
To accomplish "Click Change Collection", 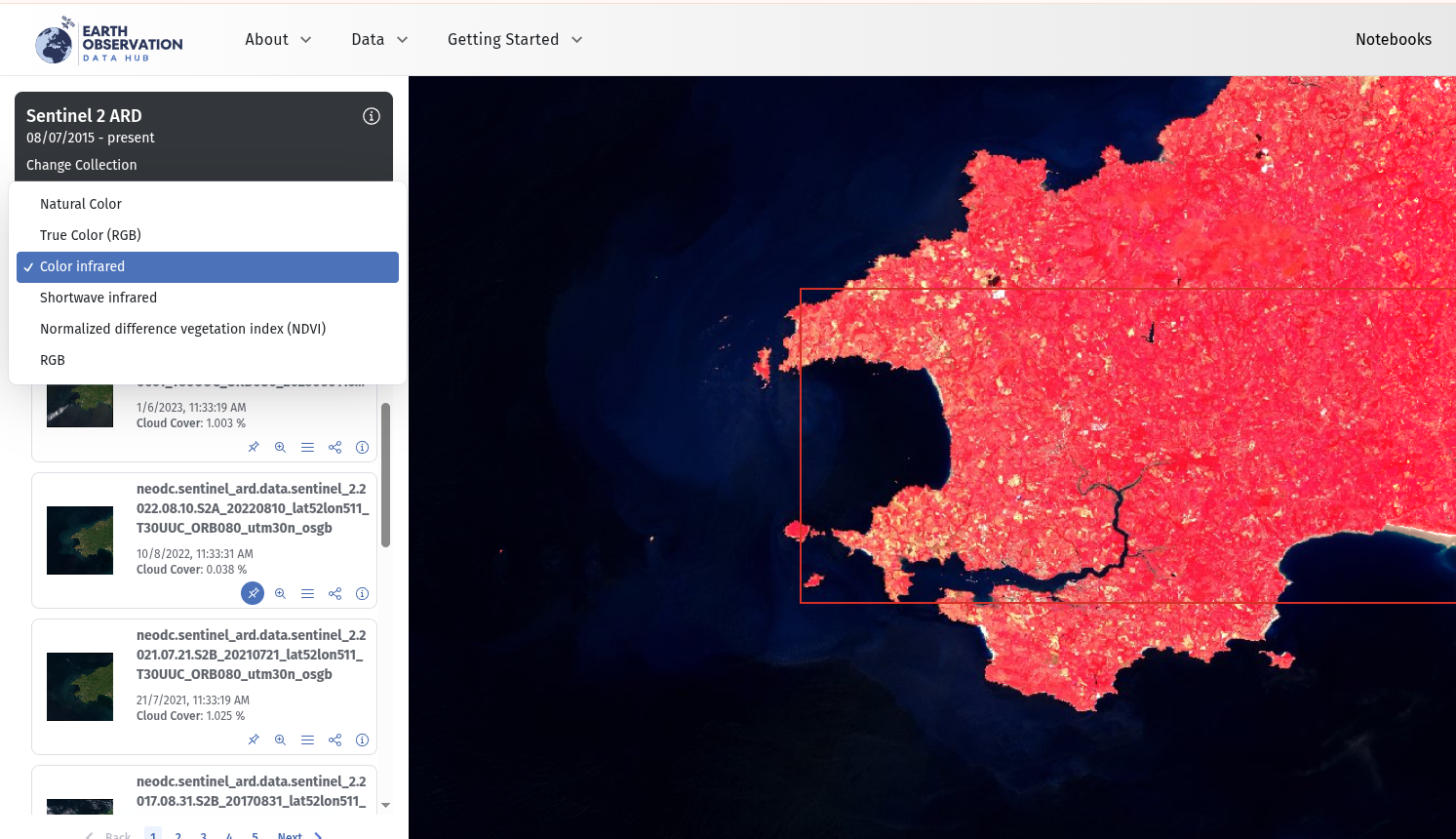I will (82, 165).
